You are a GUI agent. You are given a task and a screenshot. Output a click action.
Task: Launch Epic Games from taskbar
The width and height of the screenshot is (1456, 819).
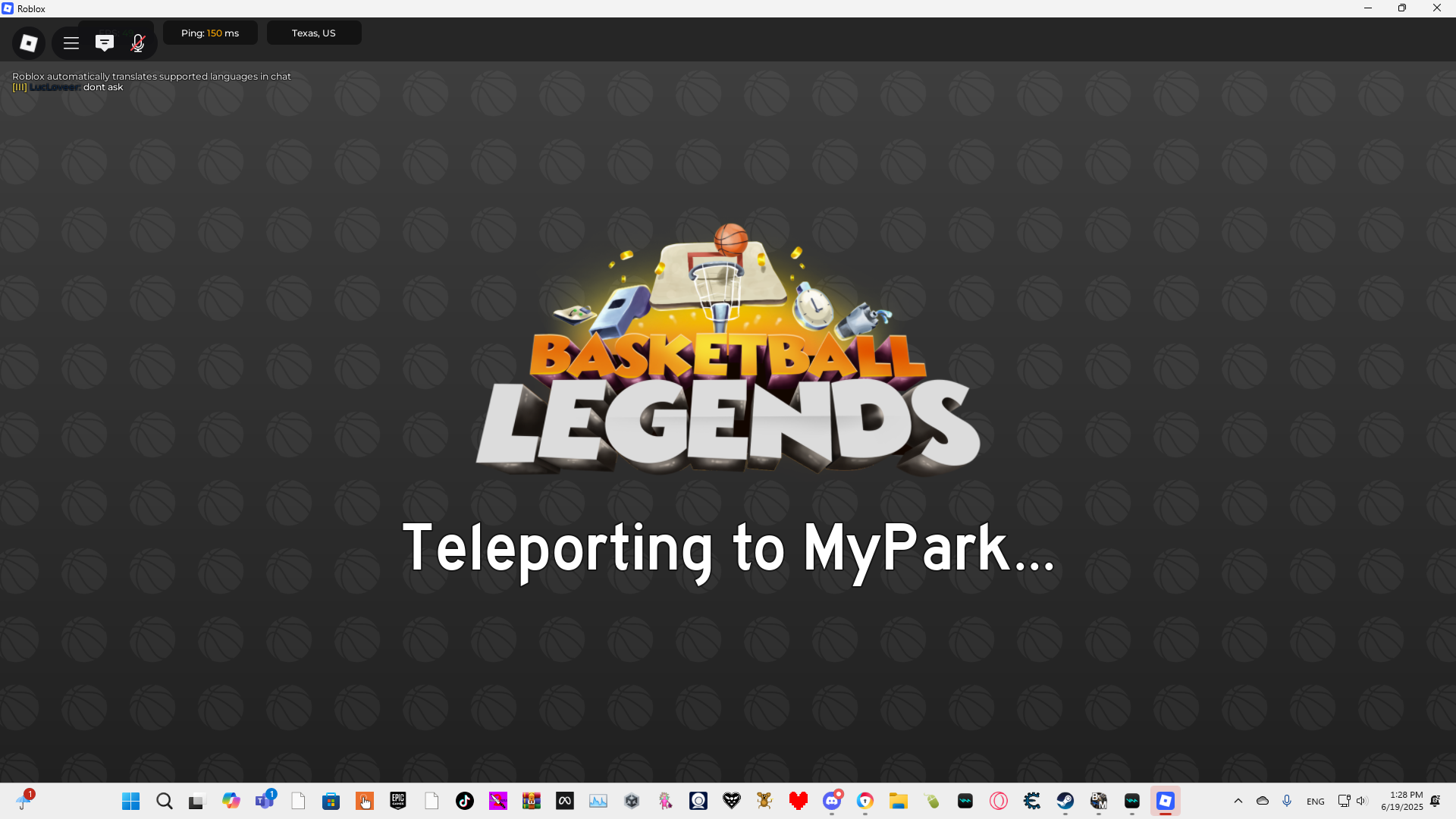pyautogui.click(x=398, y=801)
